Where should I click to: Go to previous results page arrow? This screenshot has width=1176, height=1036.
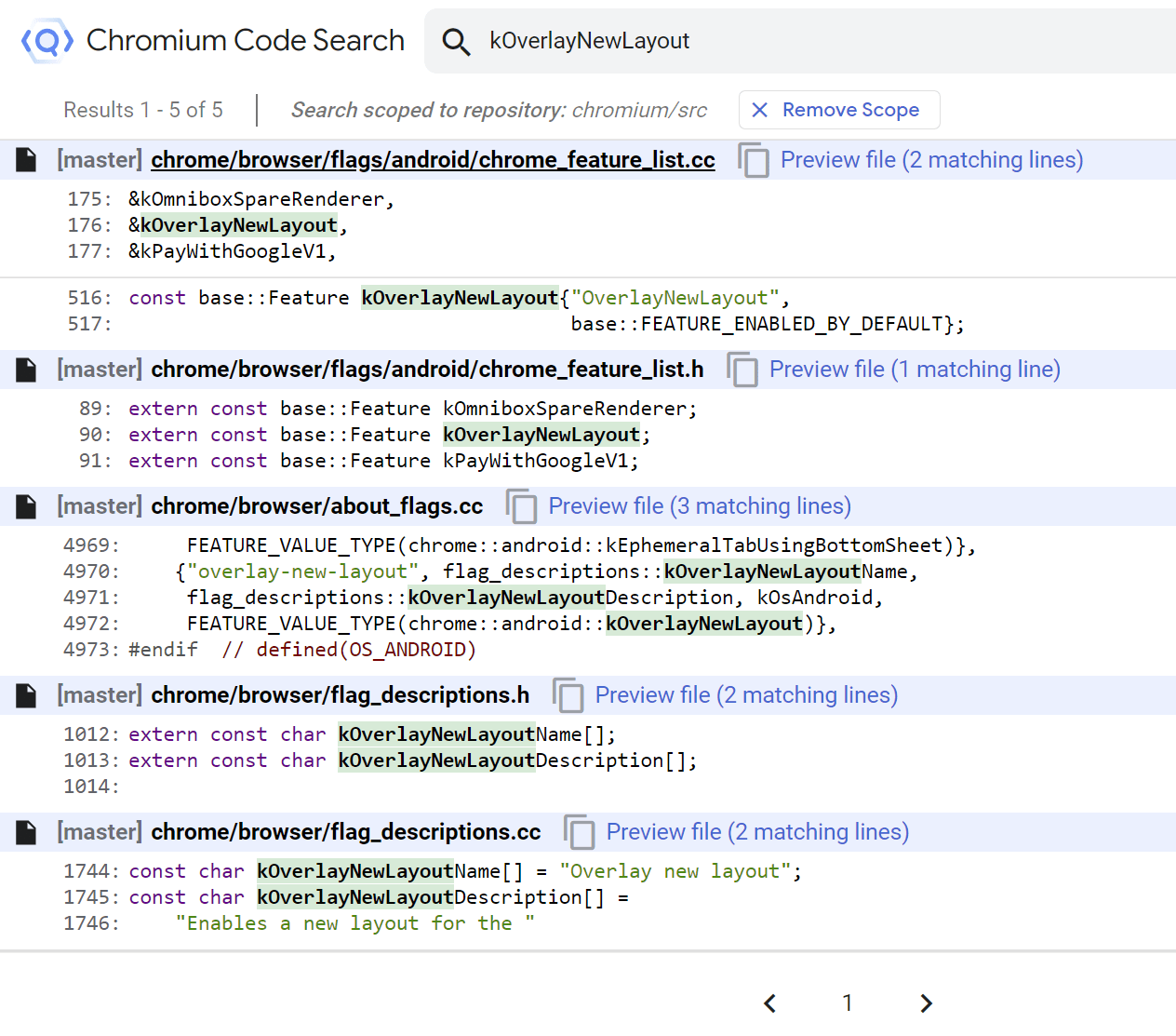(769, 1003)
